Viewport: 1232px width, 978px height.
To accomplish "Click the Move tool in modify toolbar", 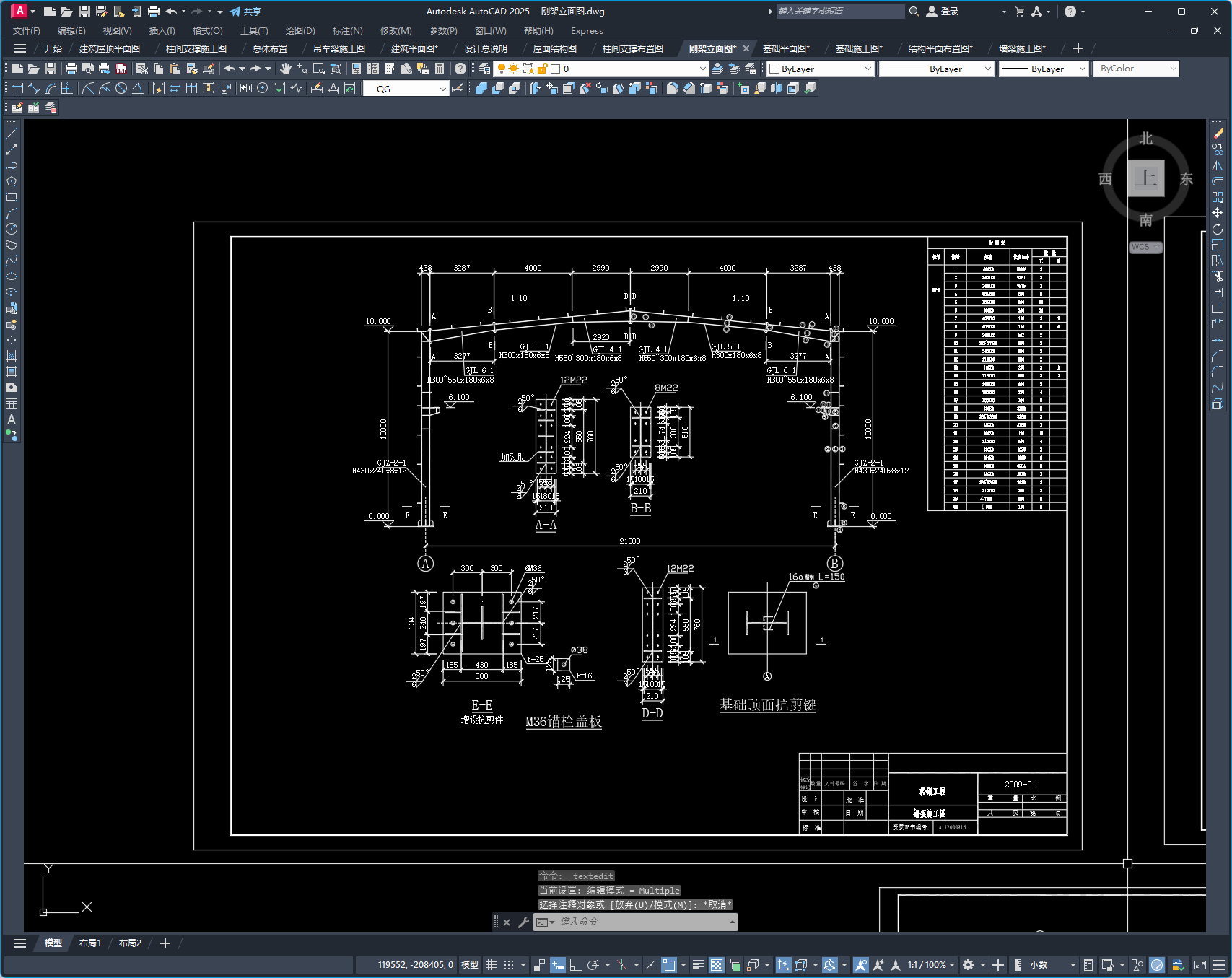I will point(1218,213).
